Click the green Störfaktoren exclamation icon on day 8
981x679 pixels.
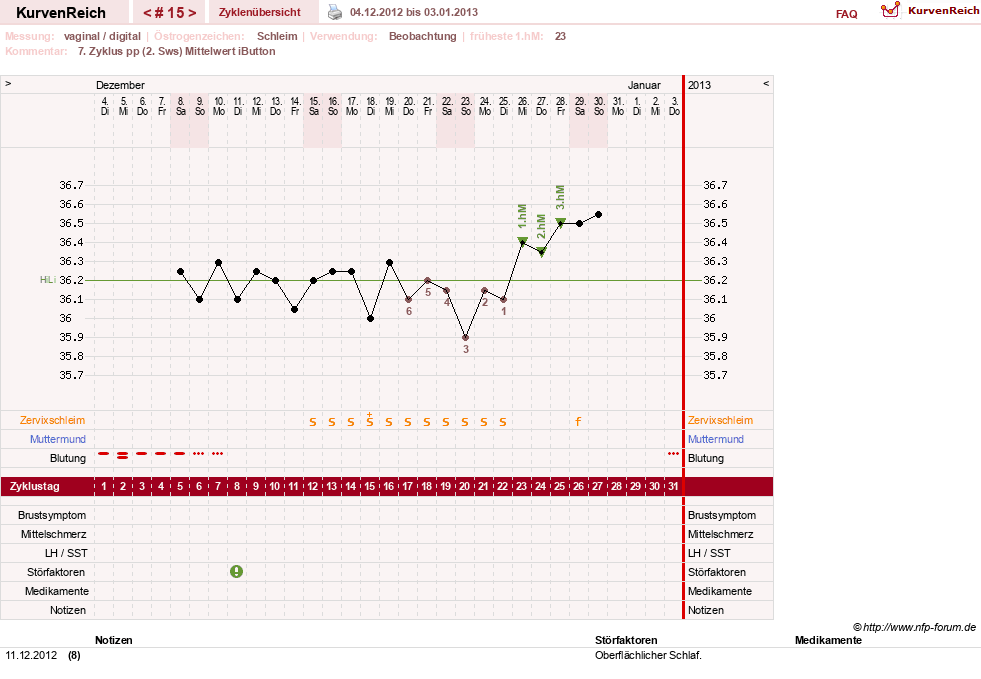[236, 571]
